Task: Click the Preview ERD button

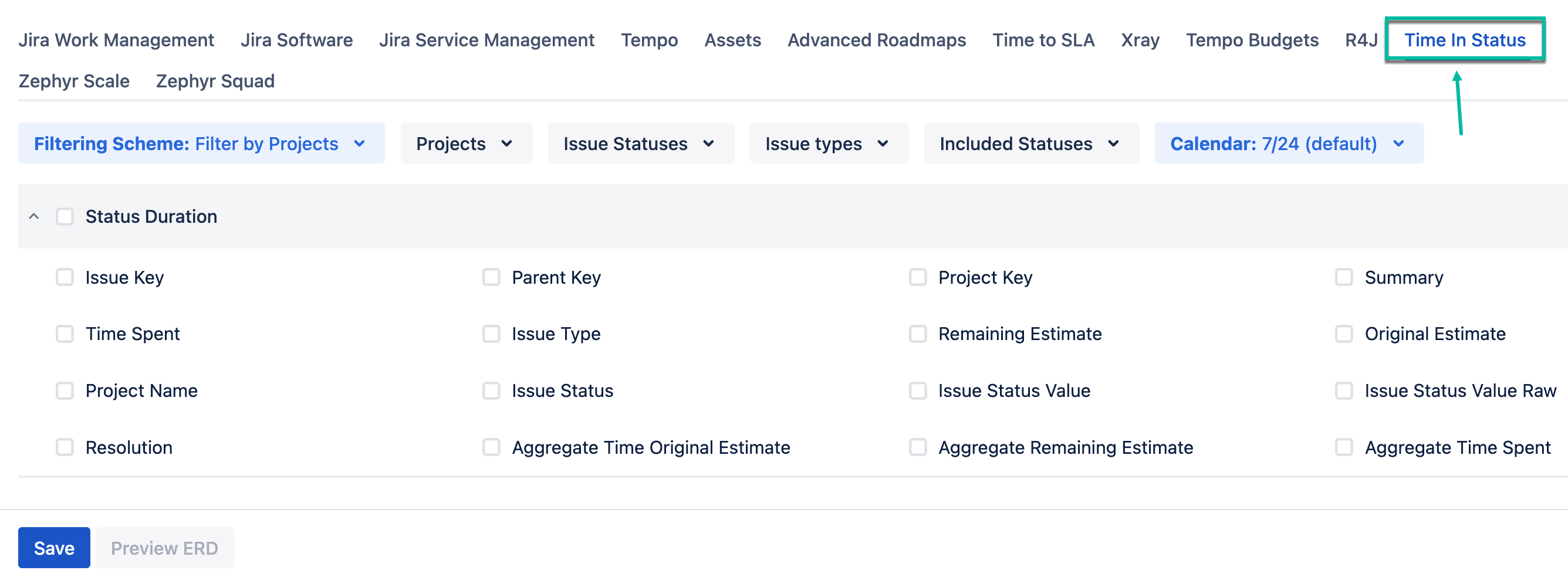Action: click(x=164, y=547)
